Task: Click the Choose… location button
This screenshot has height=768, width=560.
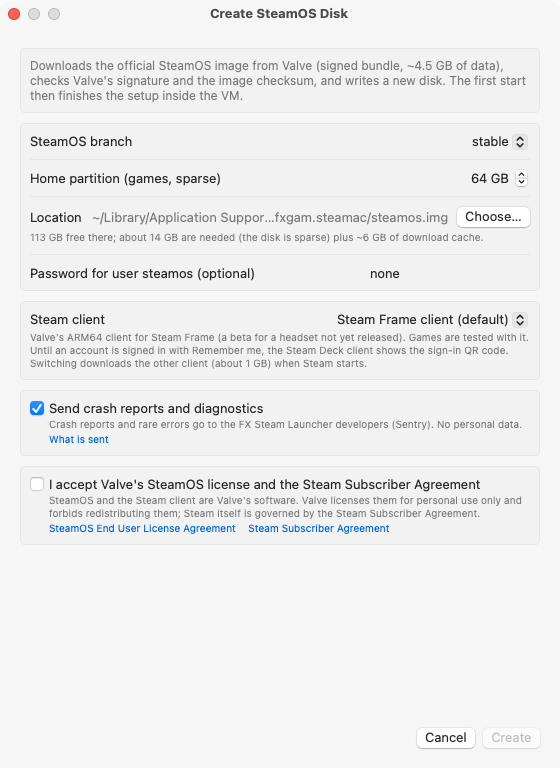Action: (493, 217)
